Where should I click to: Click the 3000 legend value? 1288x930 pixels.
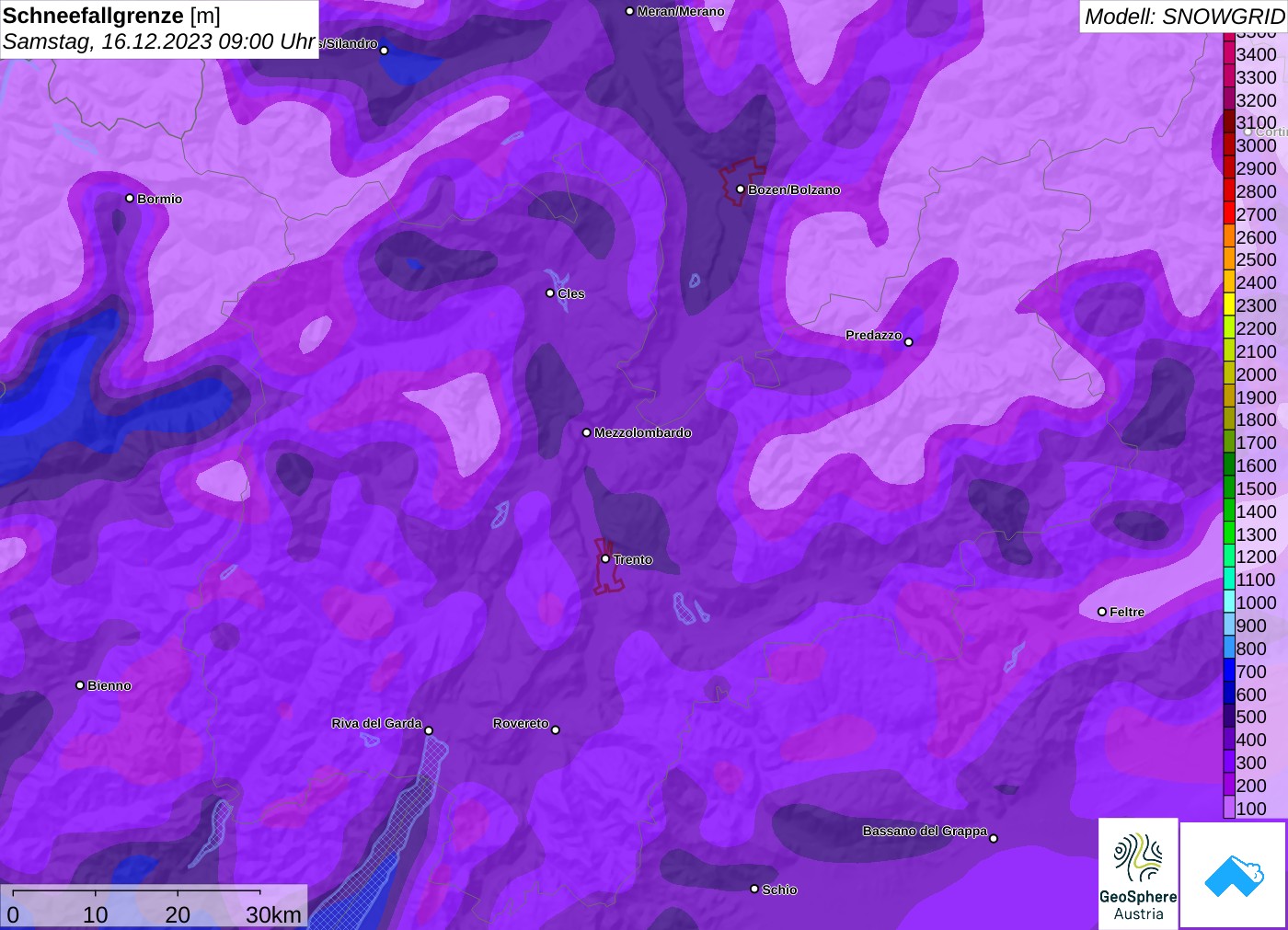tap(1256, 145)
